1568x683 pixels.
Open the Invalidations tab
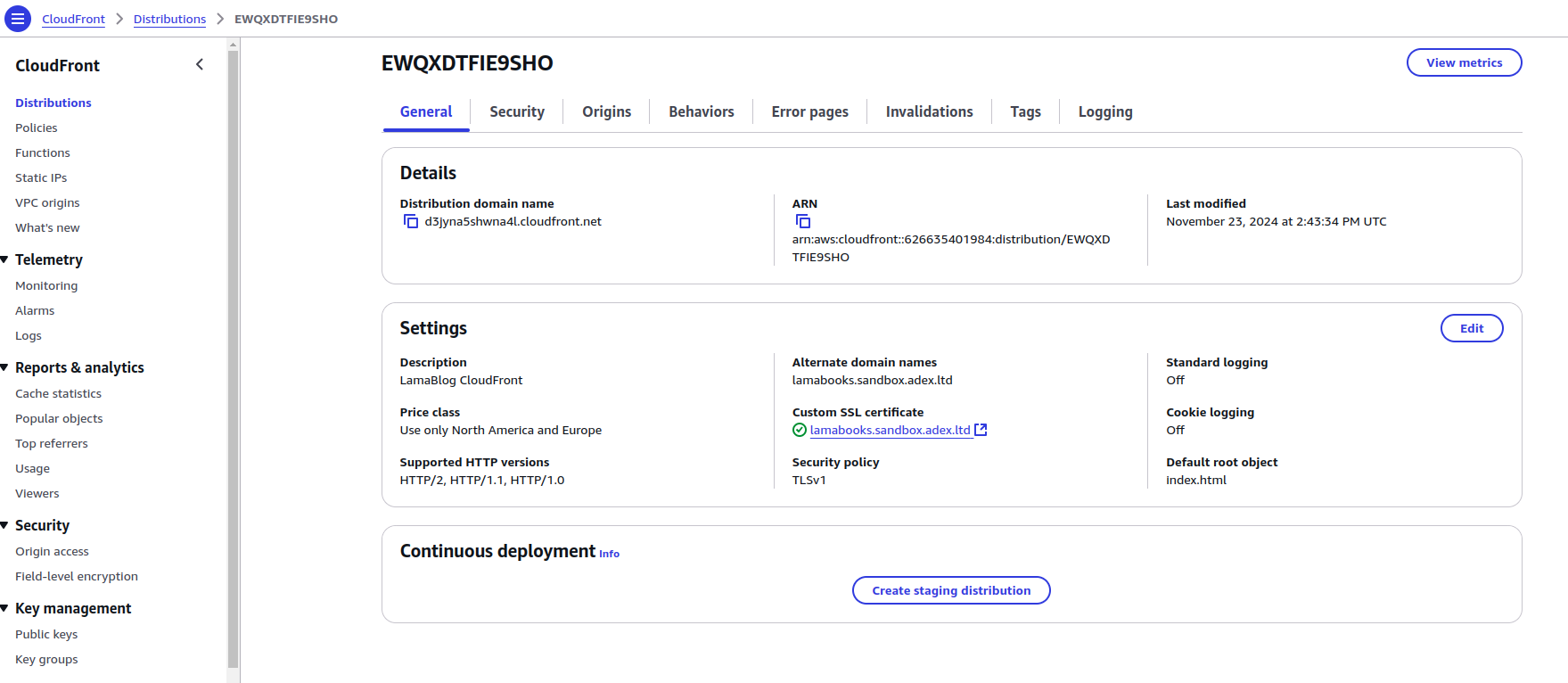coord(930,111)
